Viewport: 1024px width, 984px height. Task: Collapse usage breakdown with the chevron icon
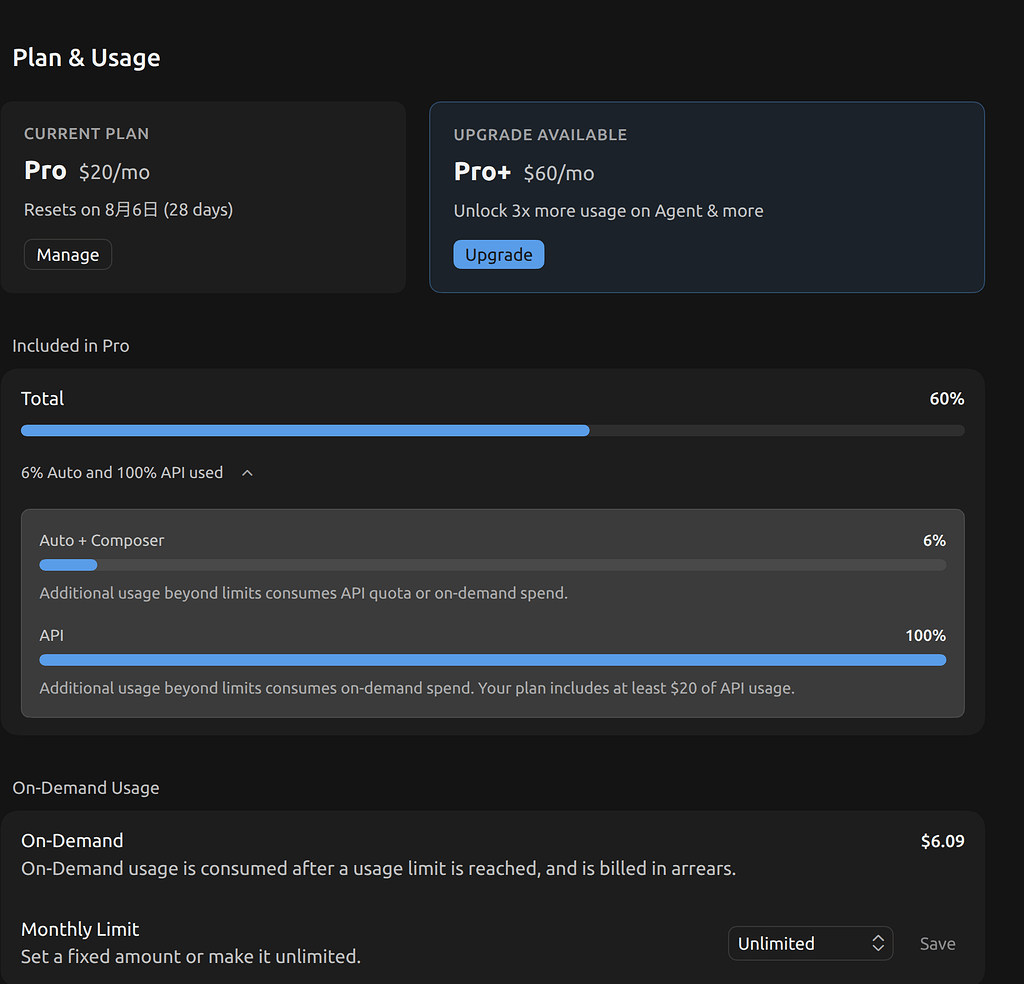tap(248, 473)
